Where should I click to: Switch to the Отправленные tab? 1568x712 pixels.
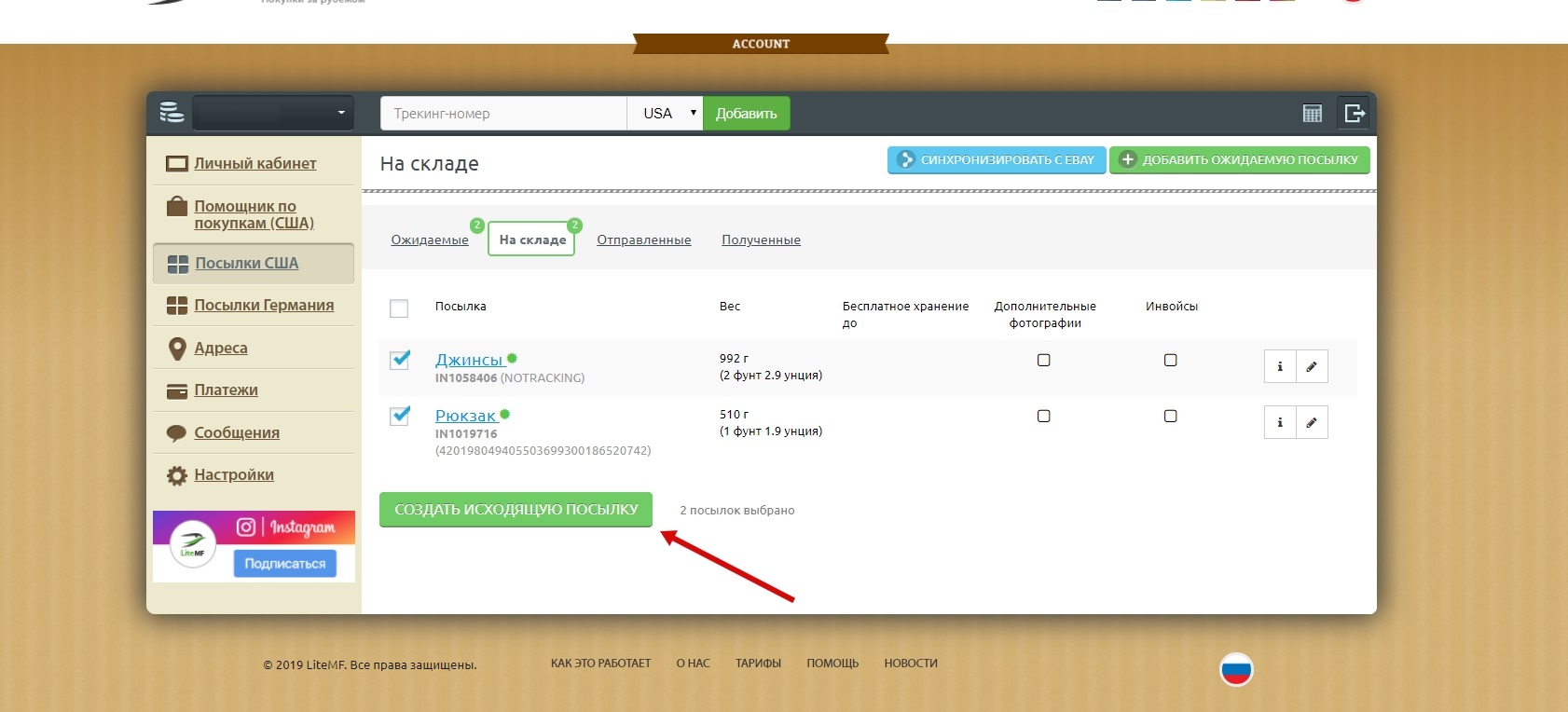(x=643, y=240)
